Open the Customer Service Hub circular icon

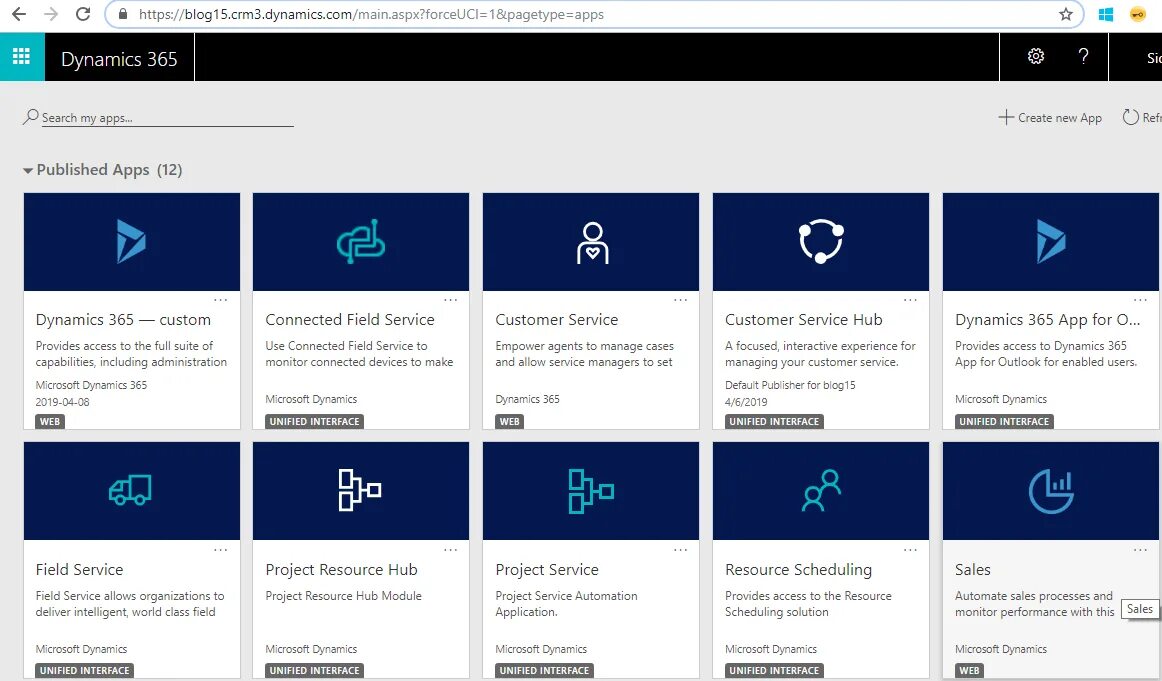pos(821,242)
